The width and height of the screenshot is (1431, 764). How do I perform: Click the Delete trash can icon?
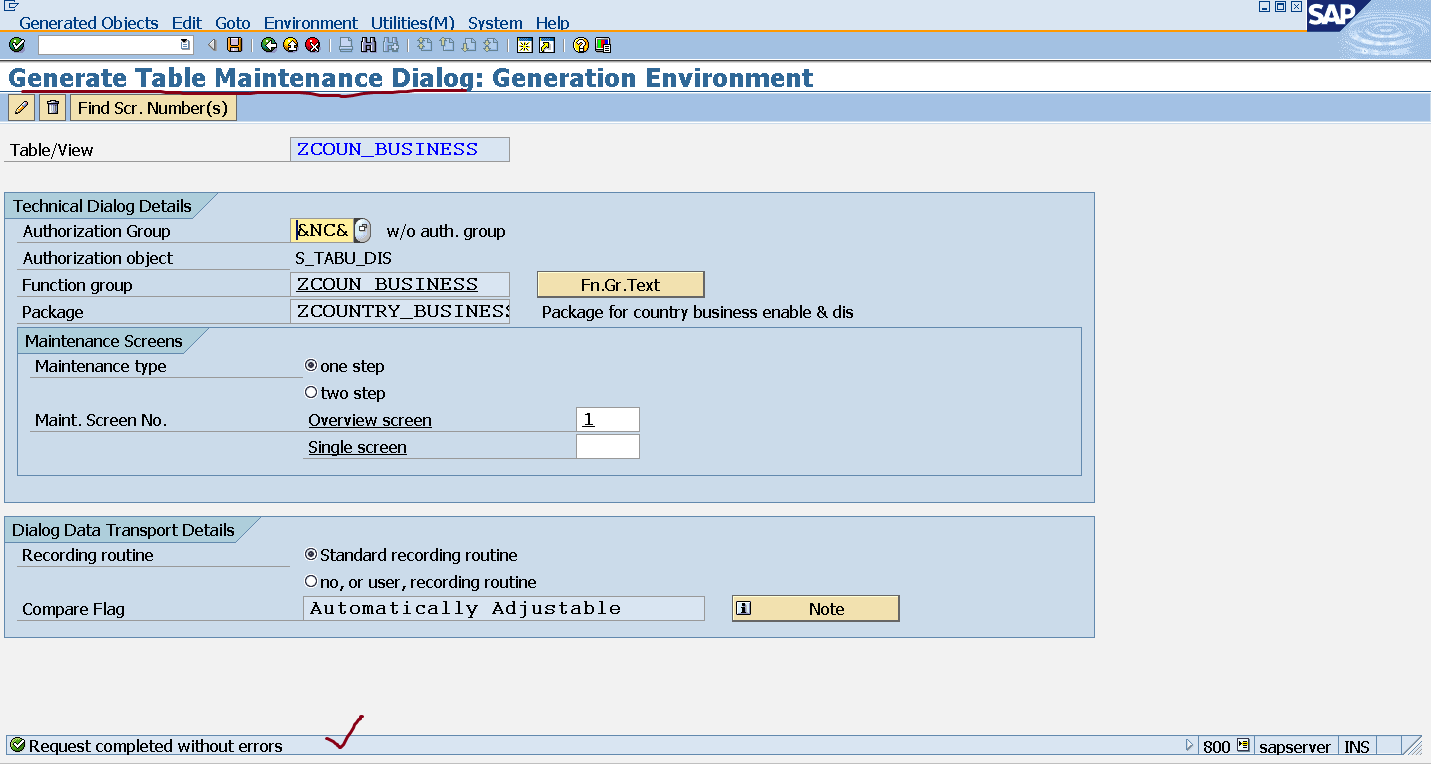[x=52, y=107]
